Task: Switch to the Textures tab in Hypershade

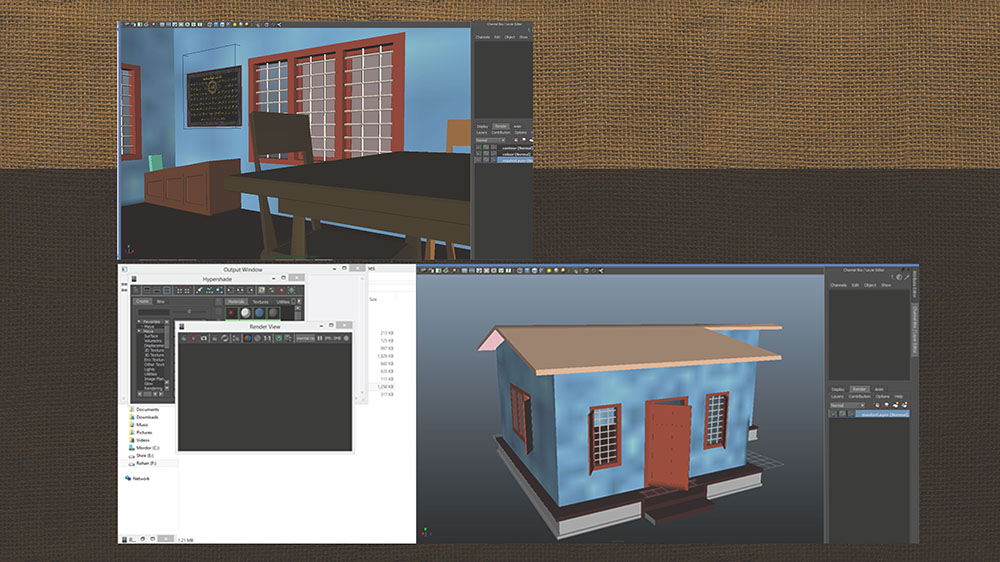Action: (260, 301)
